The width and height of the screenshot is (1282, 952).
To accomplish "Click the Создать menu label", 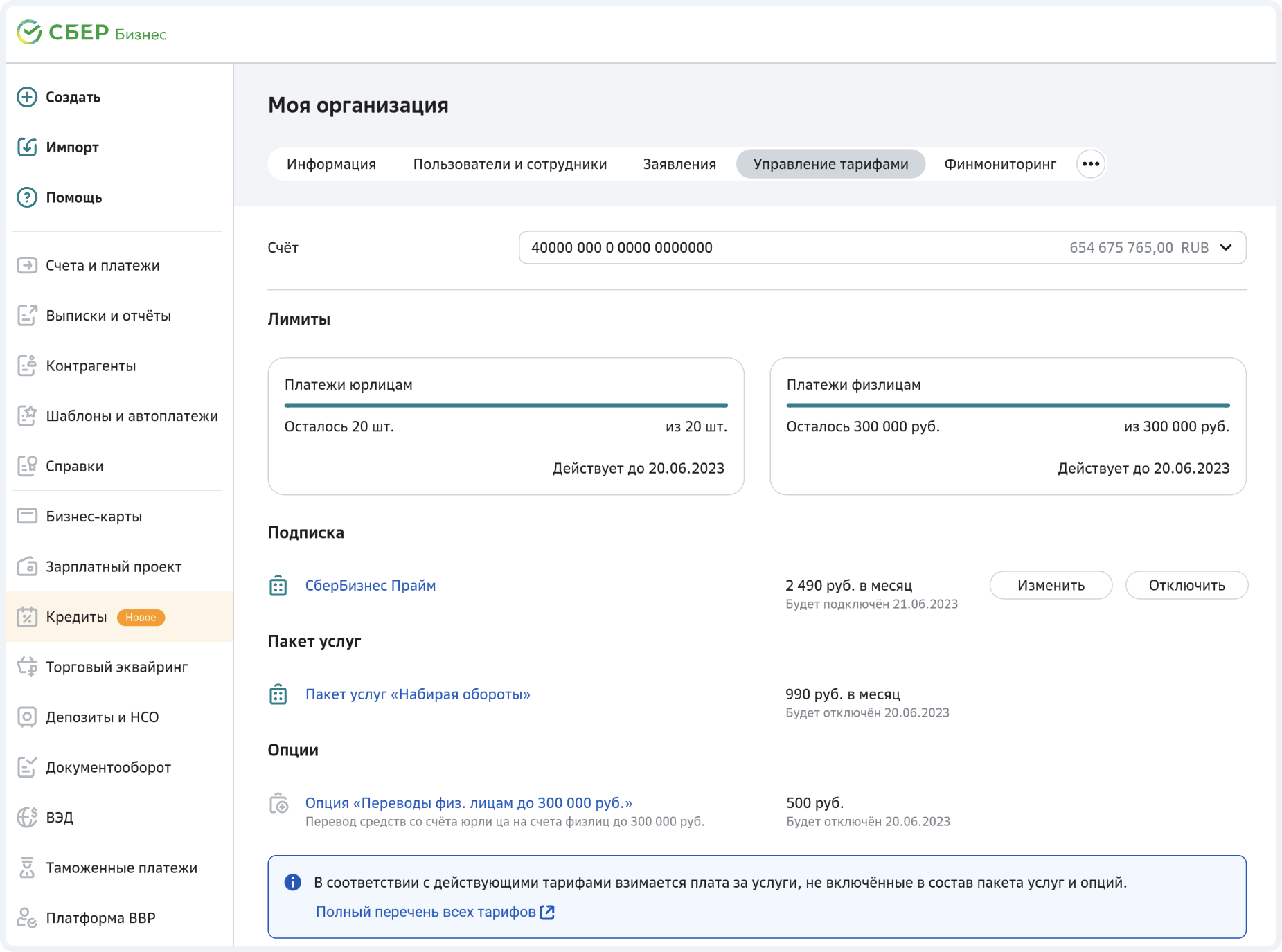I will [x=73, y=97].
